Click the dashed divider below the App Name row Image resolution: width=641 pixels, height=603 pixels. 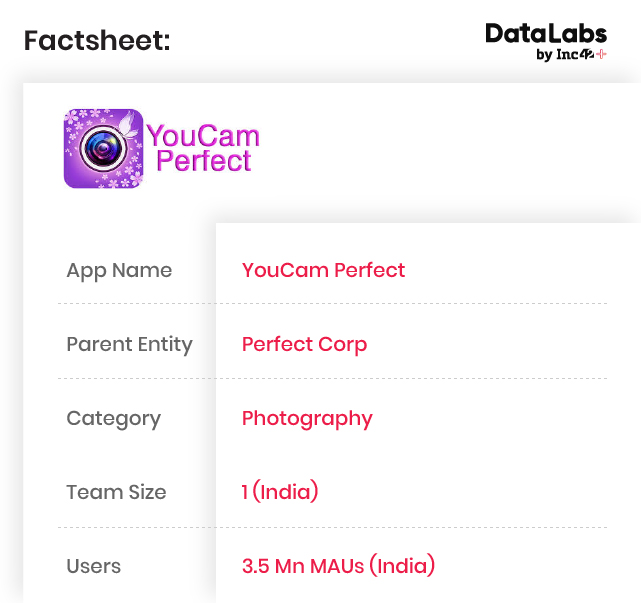[332, 303]
